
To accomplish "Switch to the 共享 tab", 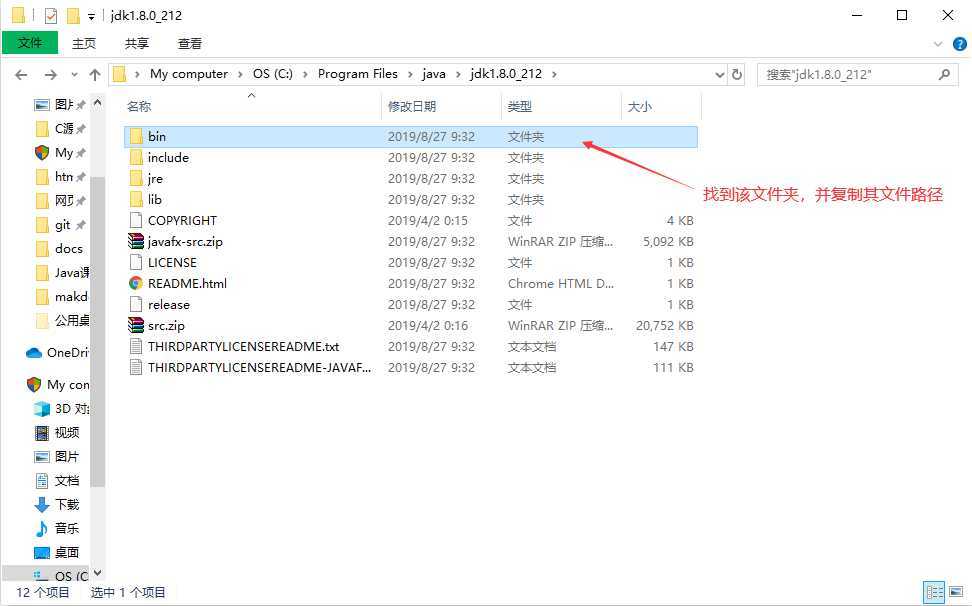I will (x=137, y=43).
